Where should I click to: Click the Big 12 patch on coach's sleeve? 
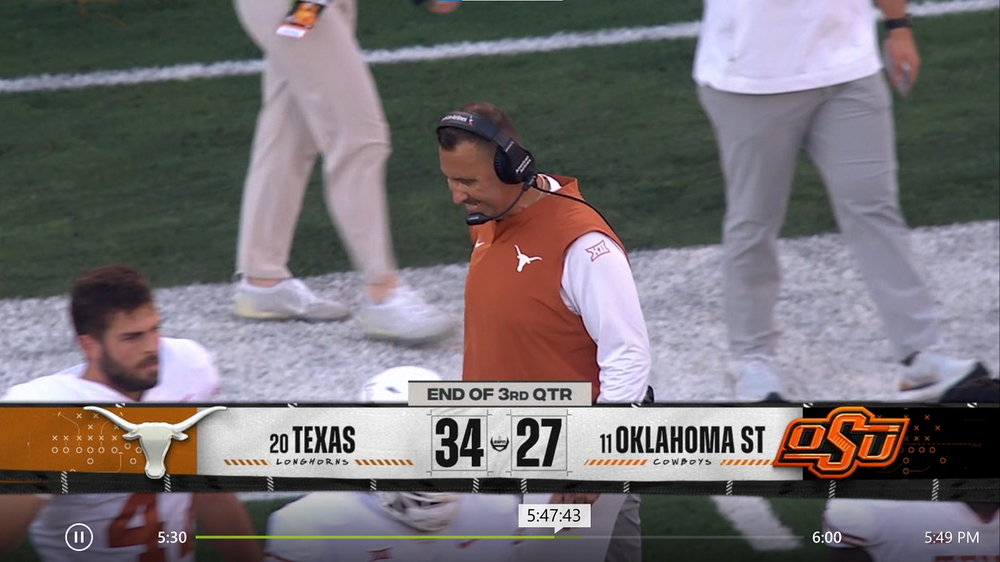[597, 250]
